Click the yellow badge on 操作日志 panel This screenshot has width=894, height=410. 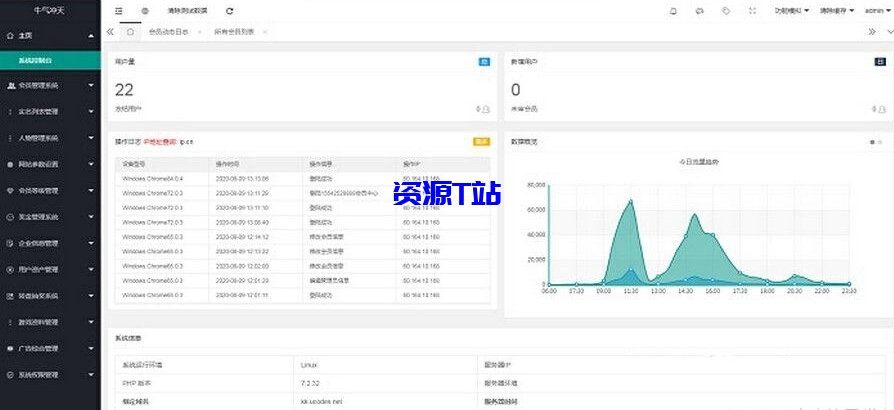[481, 141]
